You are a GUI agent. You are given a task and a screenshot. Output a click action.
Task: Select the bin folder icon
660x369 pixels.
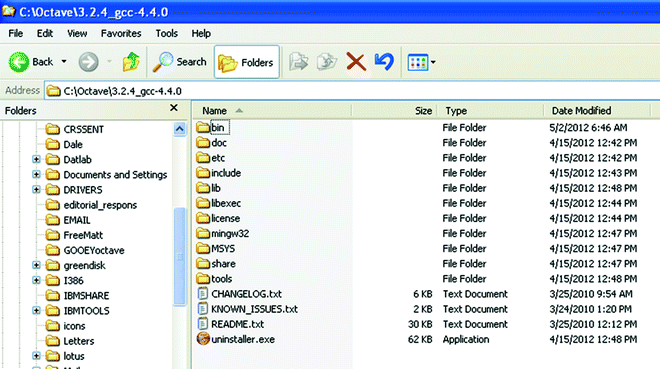pyautogui.click(x=203, y=127)
